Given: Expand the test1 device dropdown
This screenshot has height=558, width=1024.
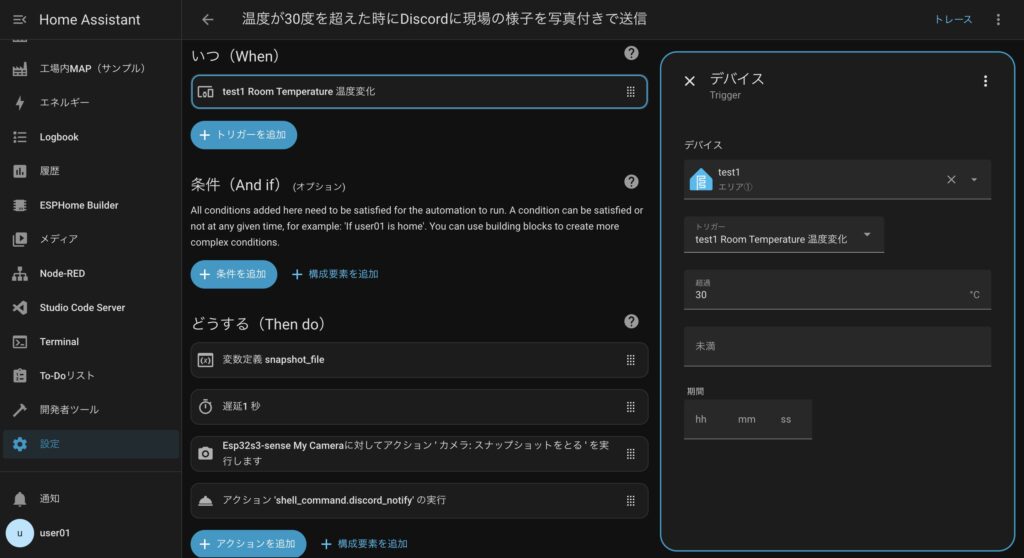Looking at the screenshot, I should [974, 180].
